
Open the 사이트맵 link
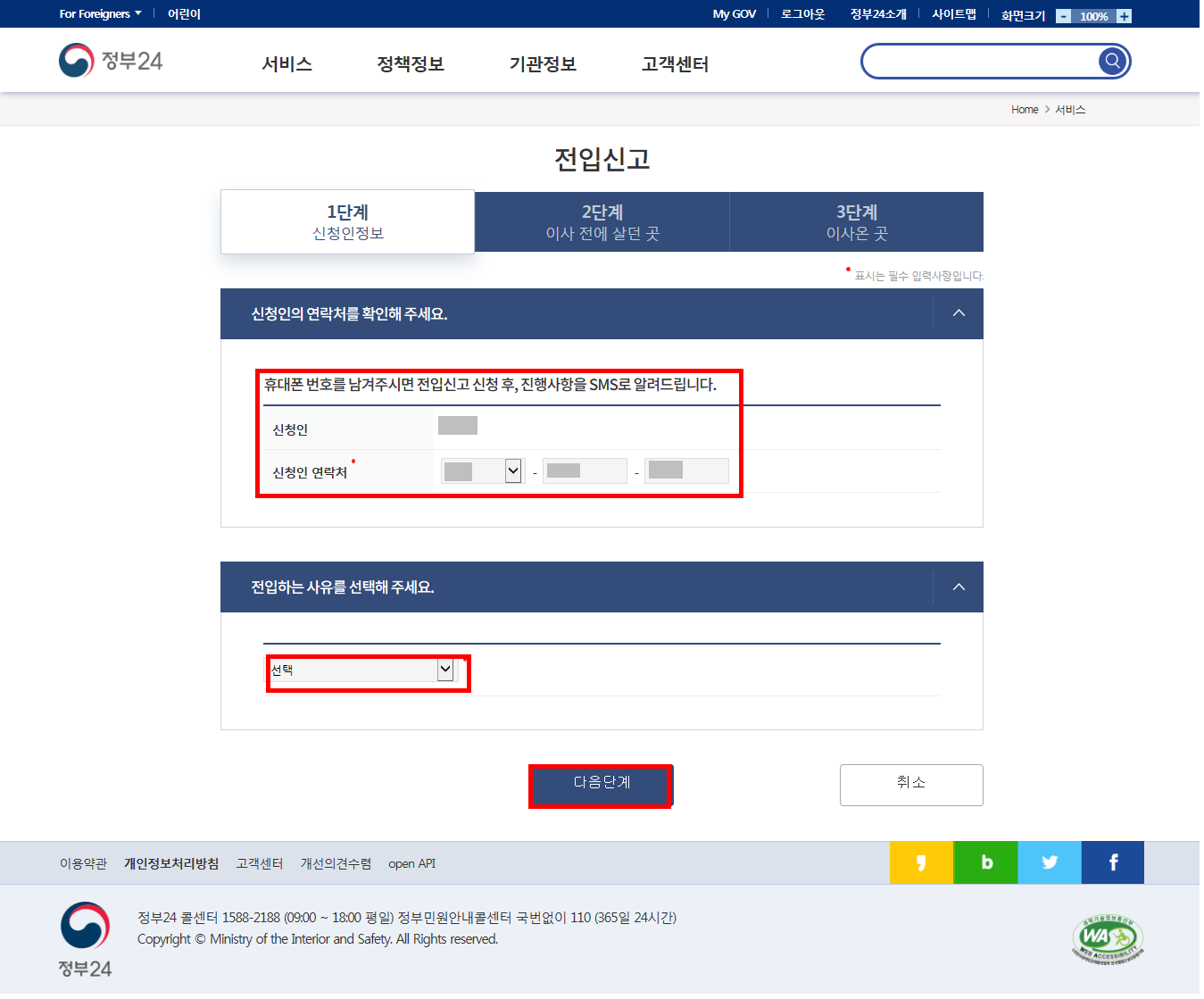tap(954, 13)
